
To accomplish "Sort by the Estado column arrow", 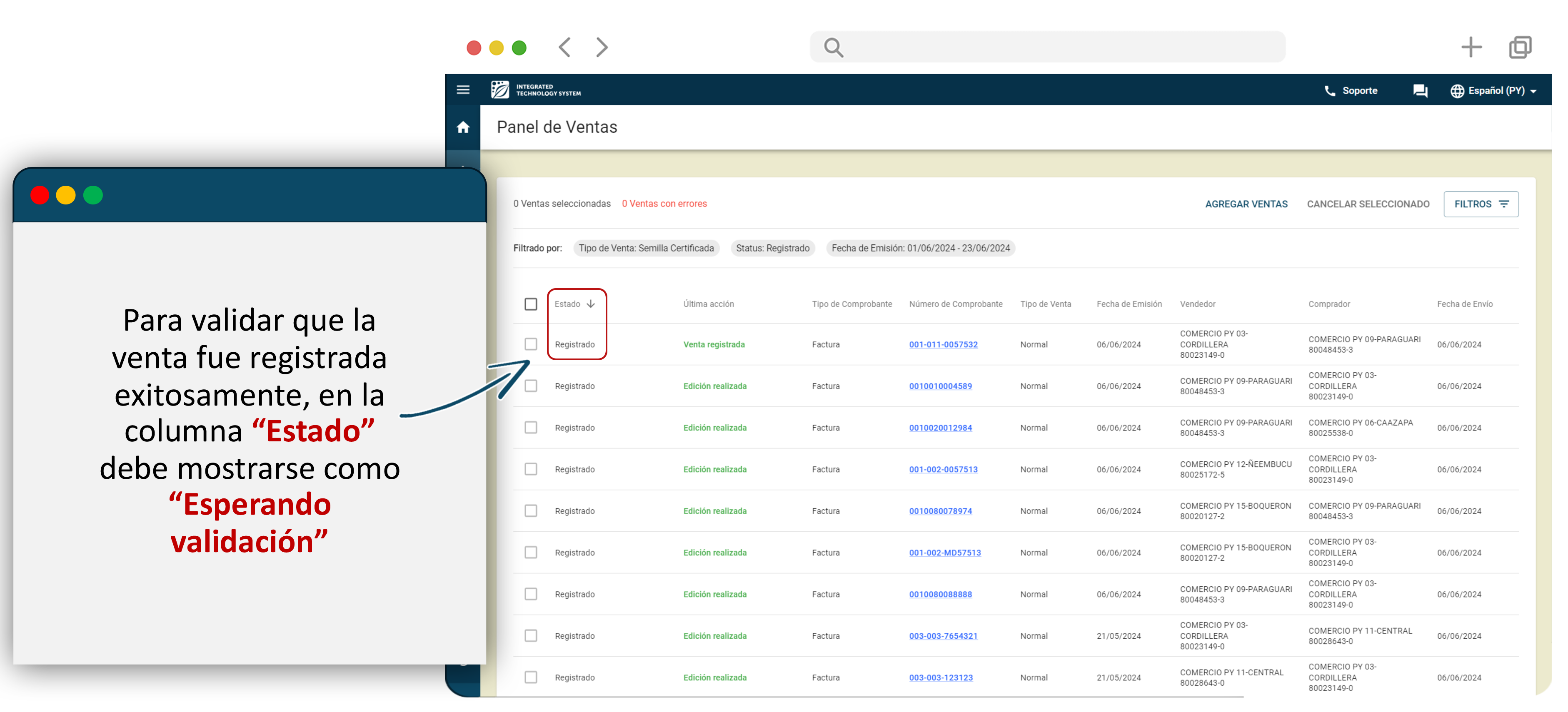I will tap(590, 304).
